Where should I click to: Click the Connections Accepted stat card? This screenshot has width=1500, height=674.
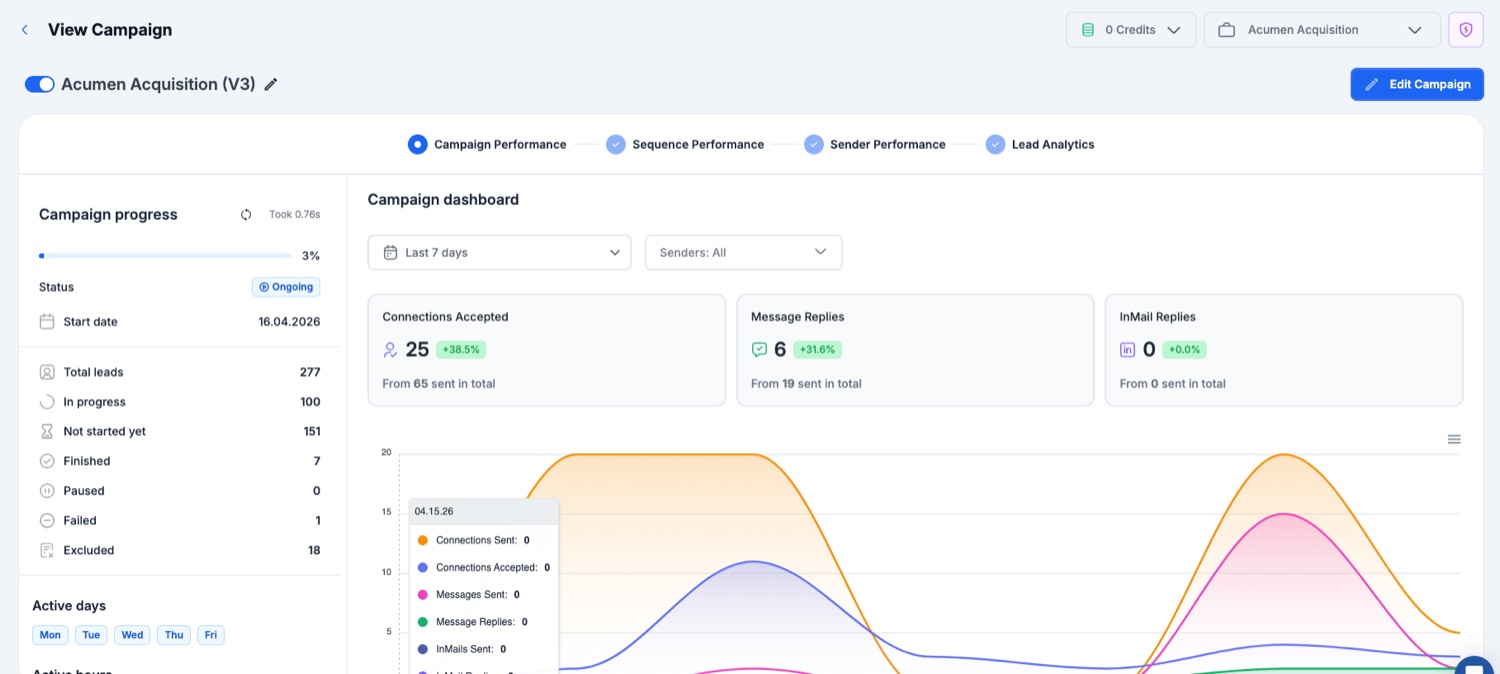(x=547, y=350)
